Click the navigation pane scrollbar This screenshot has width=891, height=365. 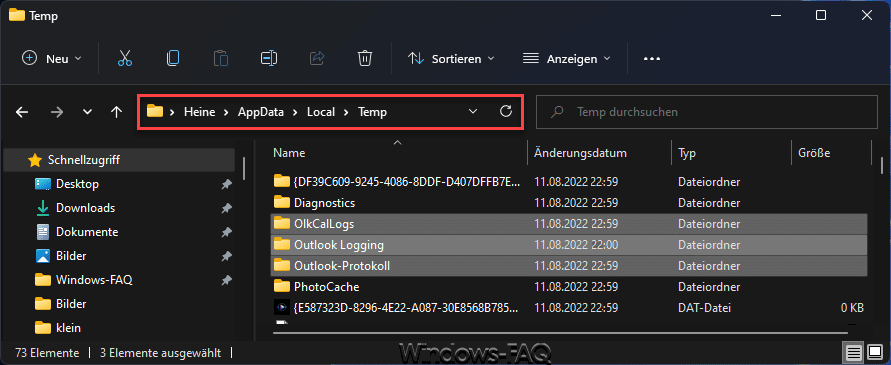pos(244,169)
